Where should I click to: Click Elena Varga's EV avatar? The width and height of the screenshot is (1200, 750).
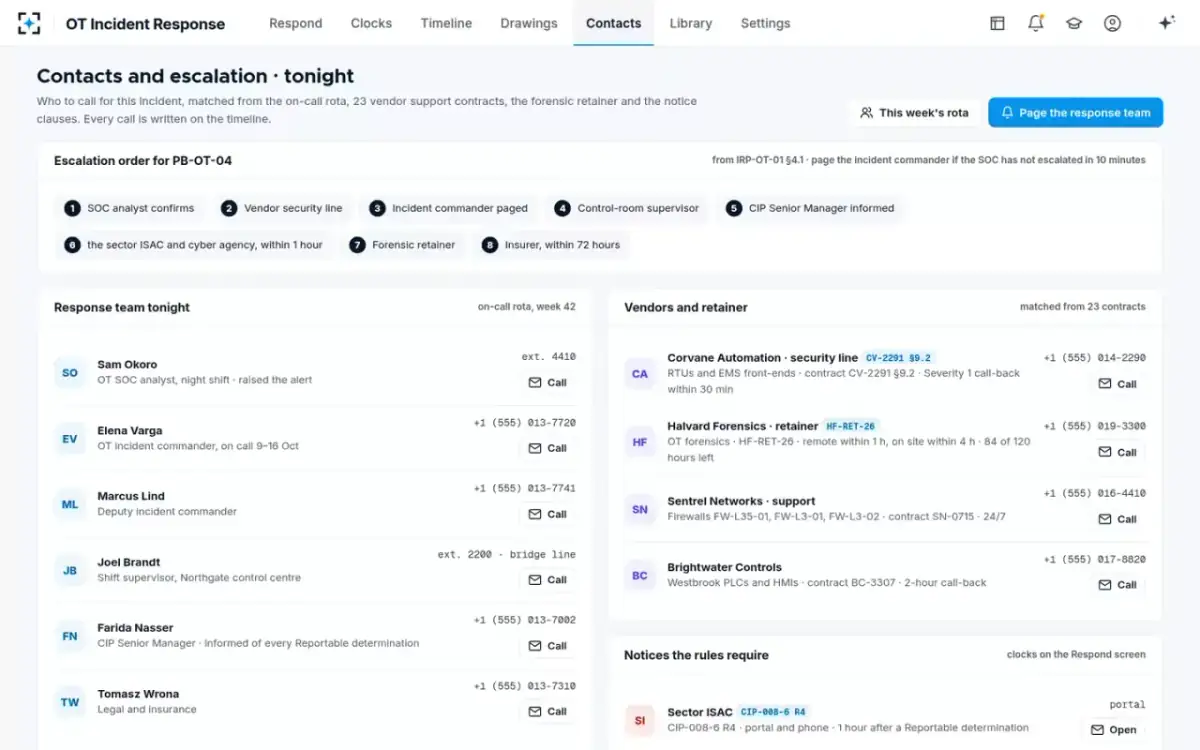70,439
